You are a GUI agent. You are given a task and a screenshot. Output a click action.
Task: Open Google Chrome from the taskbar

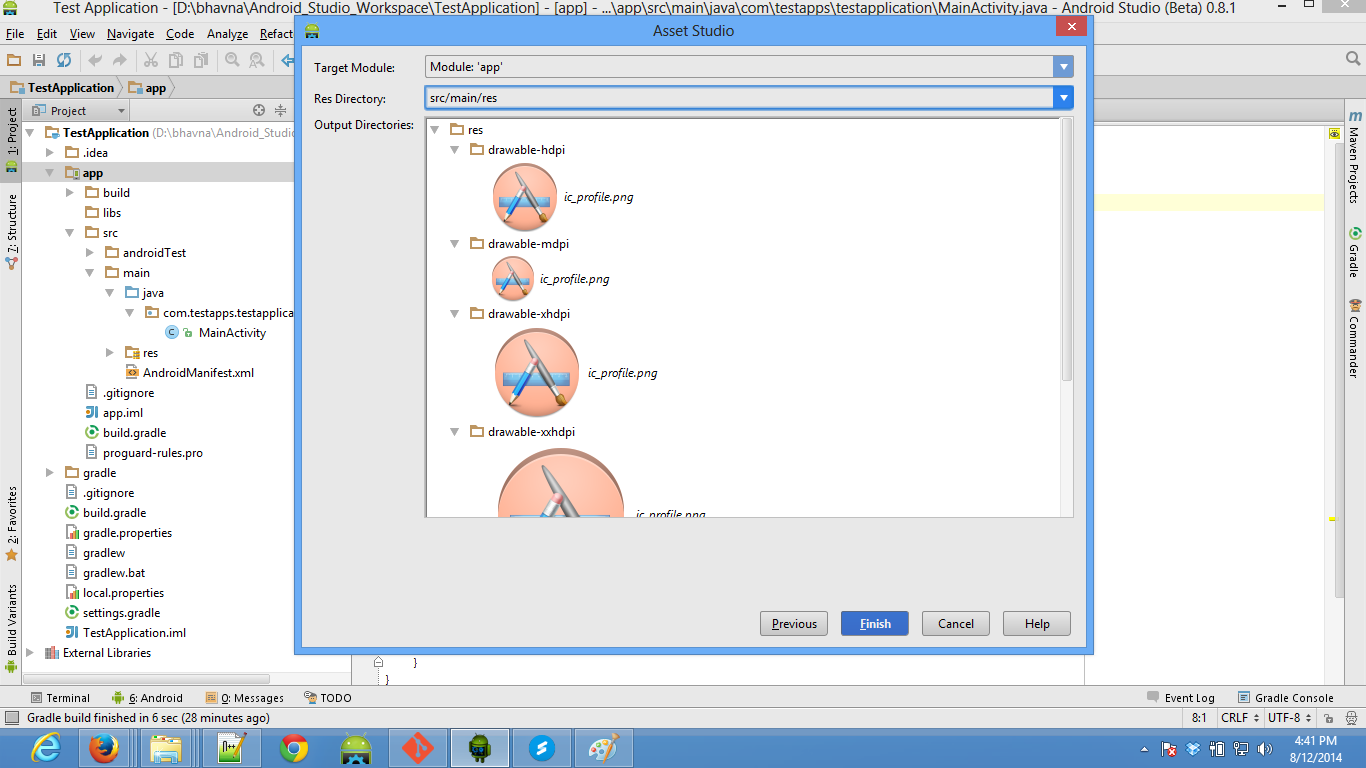tap(294, 748)
